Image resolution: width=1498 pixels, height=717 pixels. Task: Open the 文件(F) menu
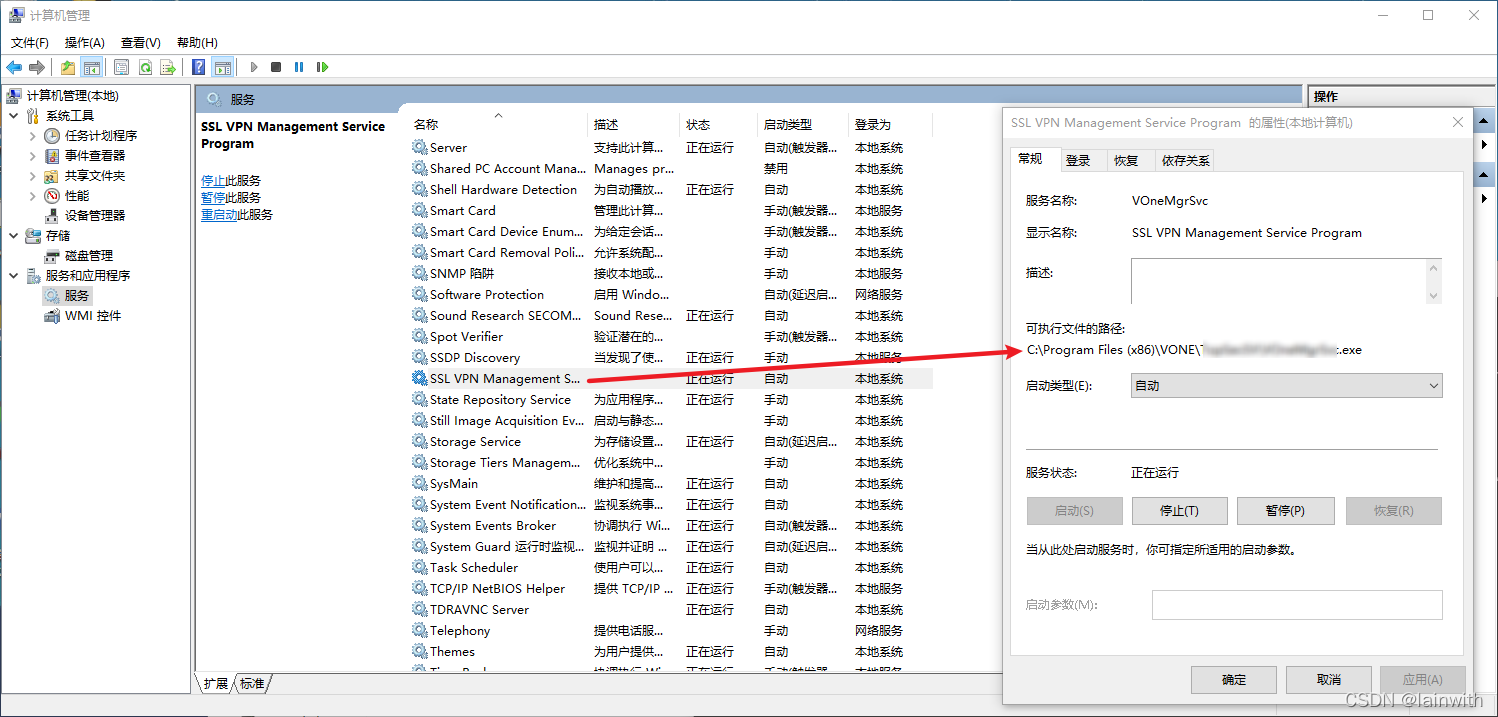click(x=30, y=43)
